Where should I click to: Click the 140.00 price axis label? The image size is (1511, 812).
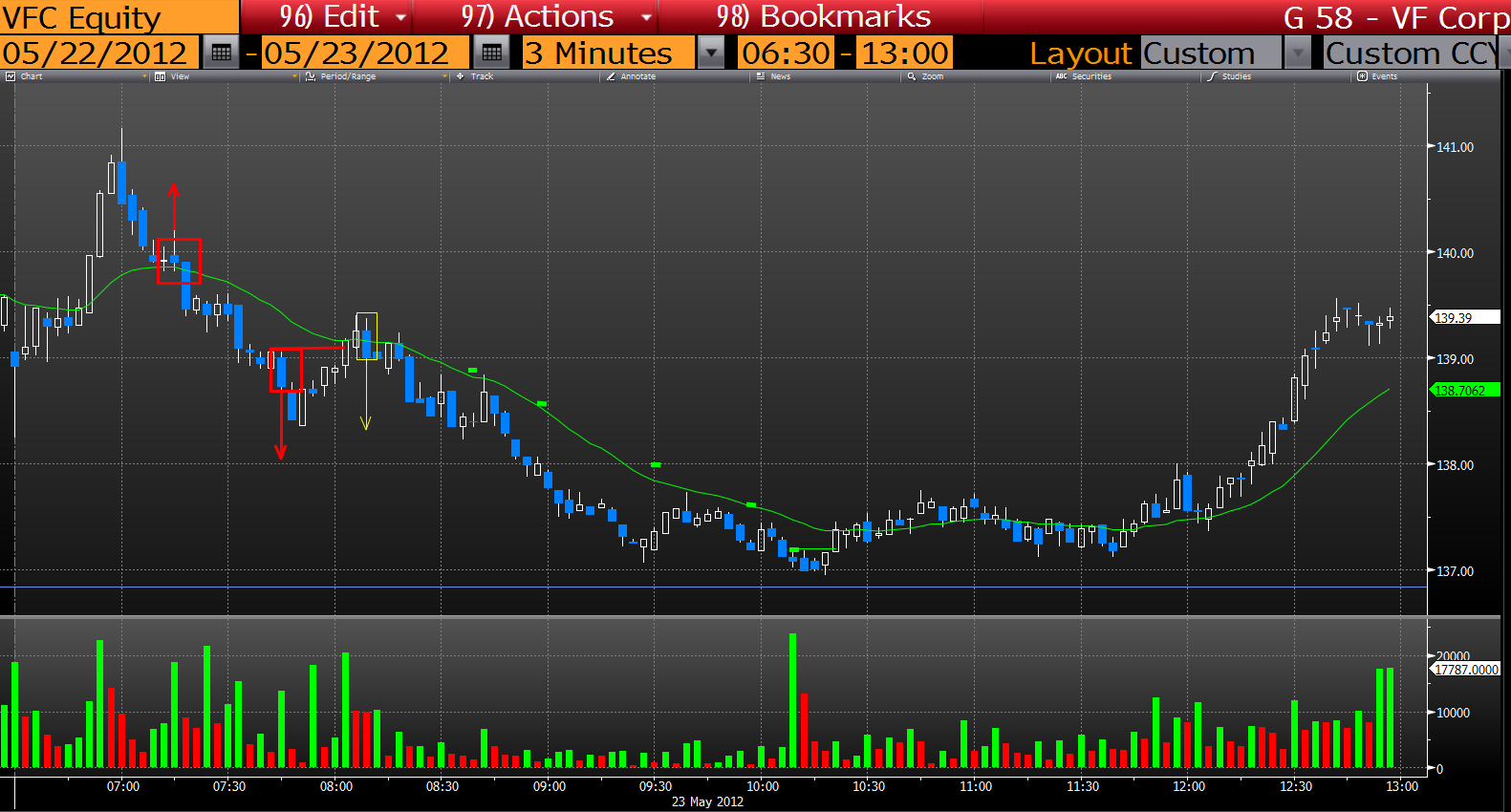(1456, 253)
